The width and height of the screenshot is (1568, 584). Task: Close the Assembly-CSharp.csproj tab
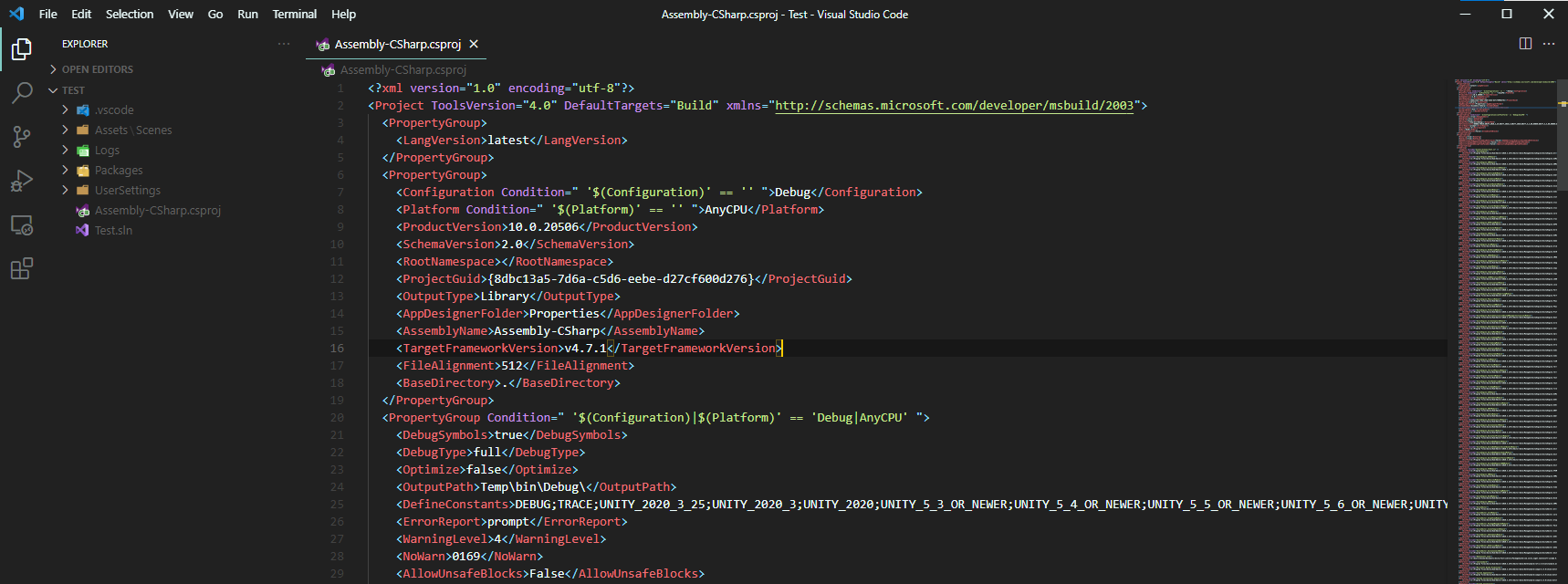[474, 44]
